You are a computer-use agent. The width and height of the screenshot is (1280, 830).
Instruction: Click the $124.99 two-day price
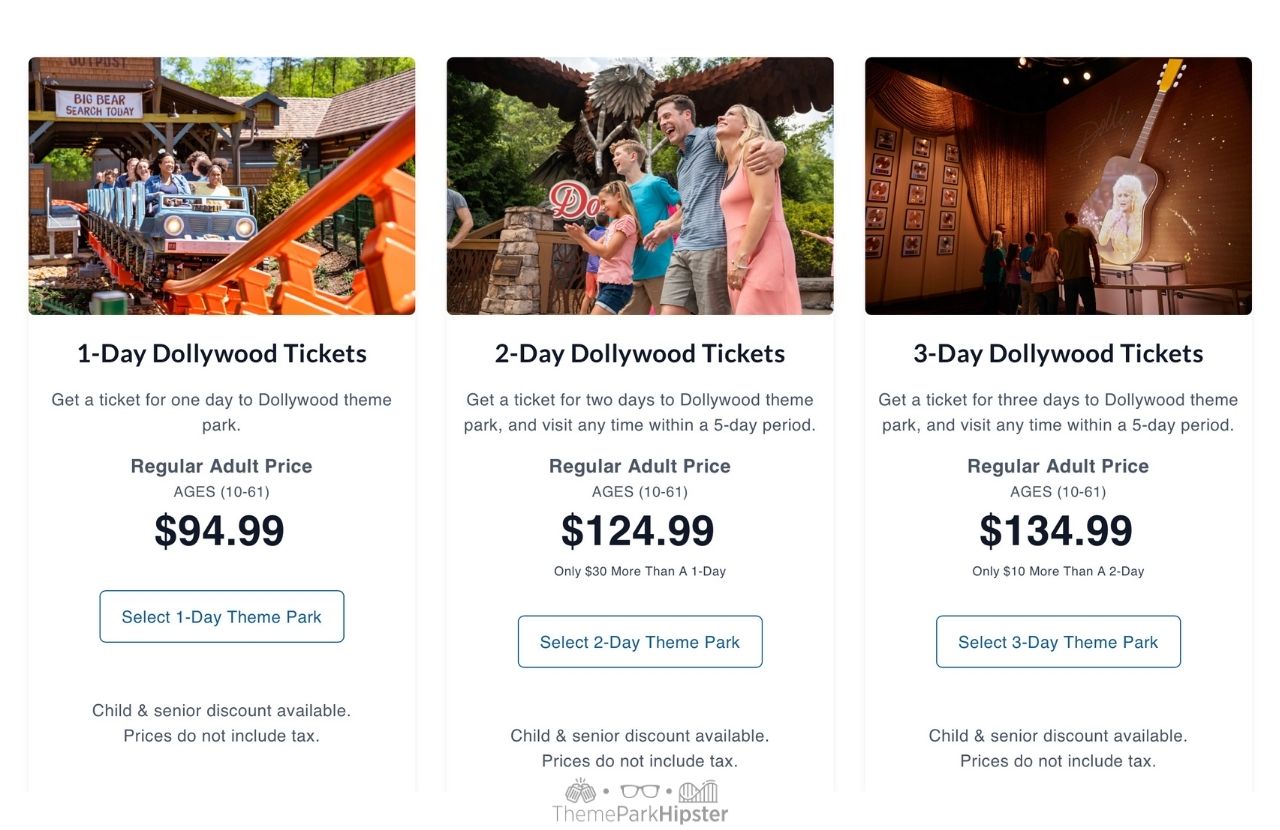coord(638,531)
